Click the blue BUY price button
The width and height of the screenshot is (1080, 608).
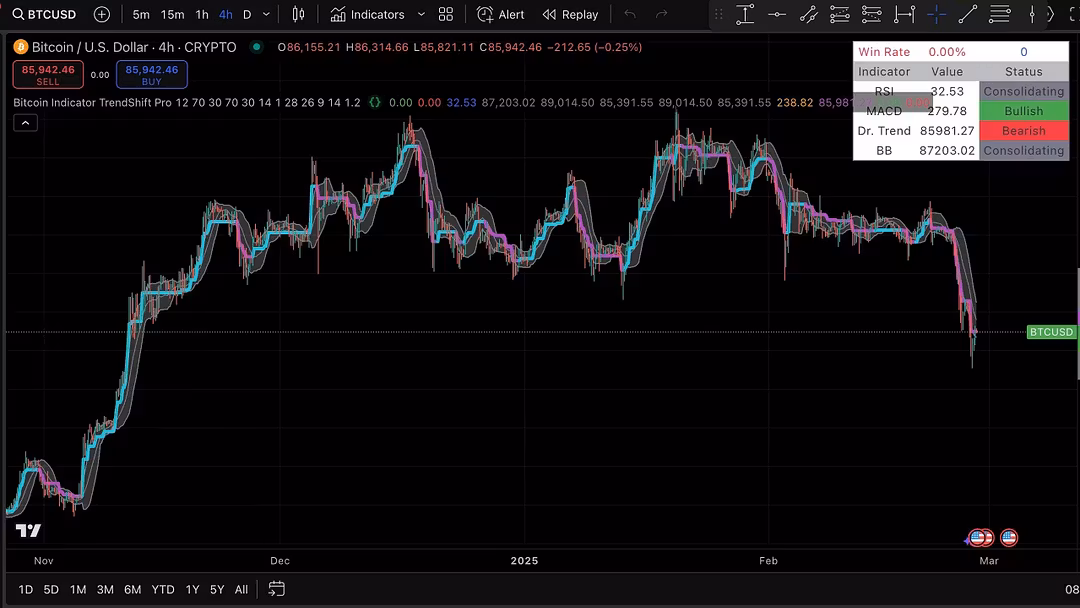click(152, 75)
